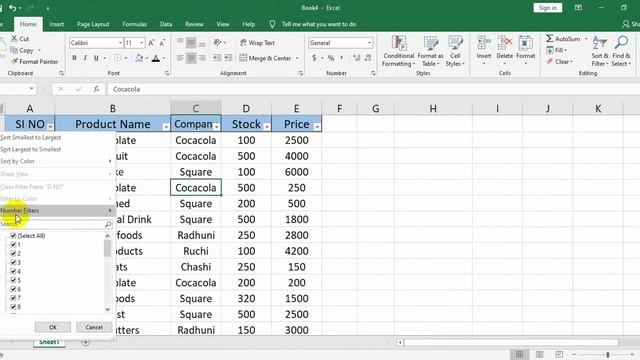Open the Product Name filter dropdown
Screen dimensions: 640x360
tap(166, 127)
